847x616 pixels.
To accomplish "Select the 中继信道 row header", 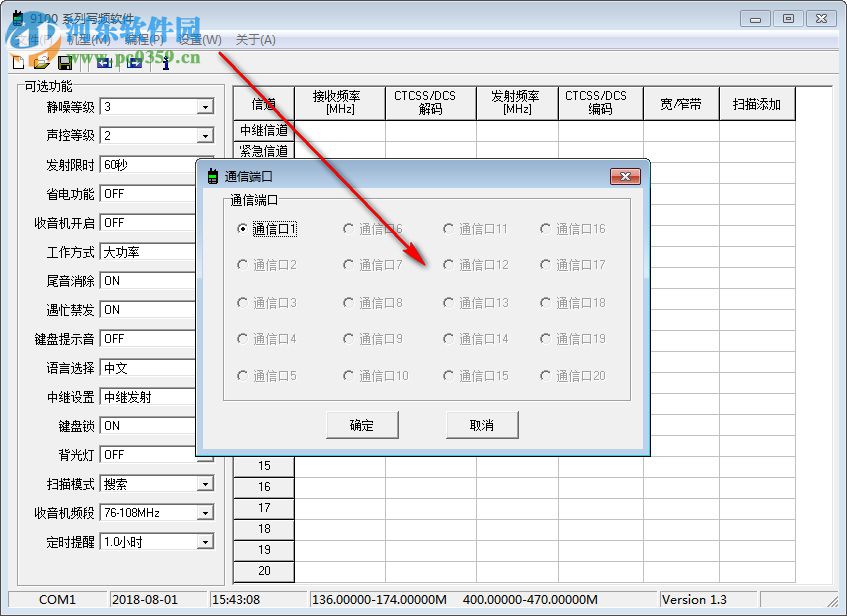I will (x=264, y=131).
